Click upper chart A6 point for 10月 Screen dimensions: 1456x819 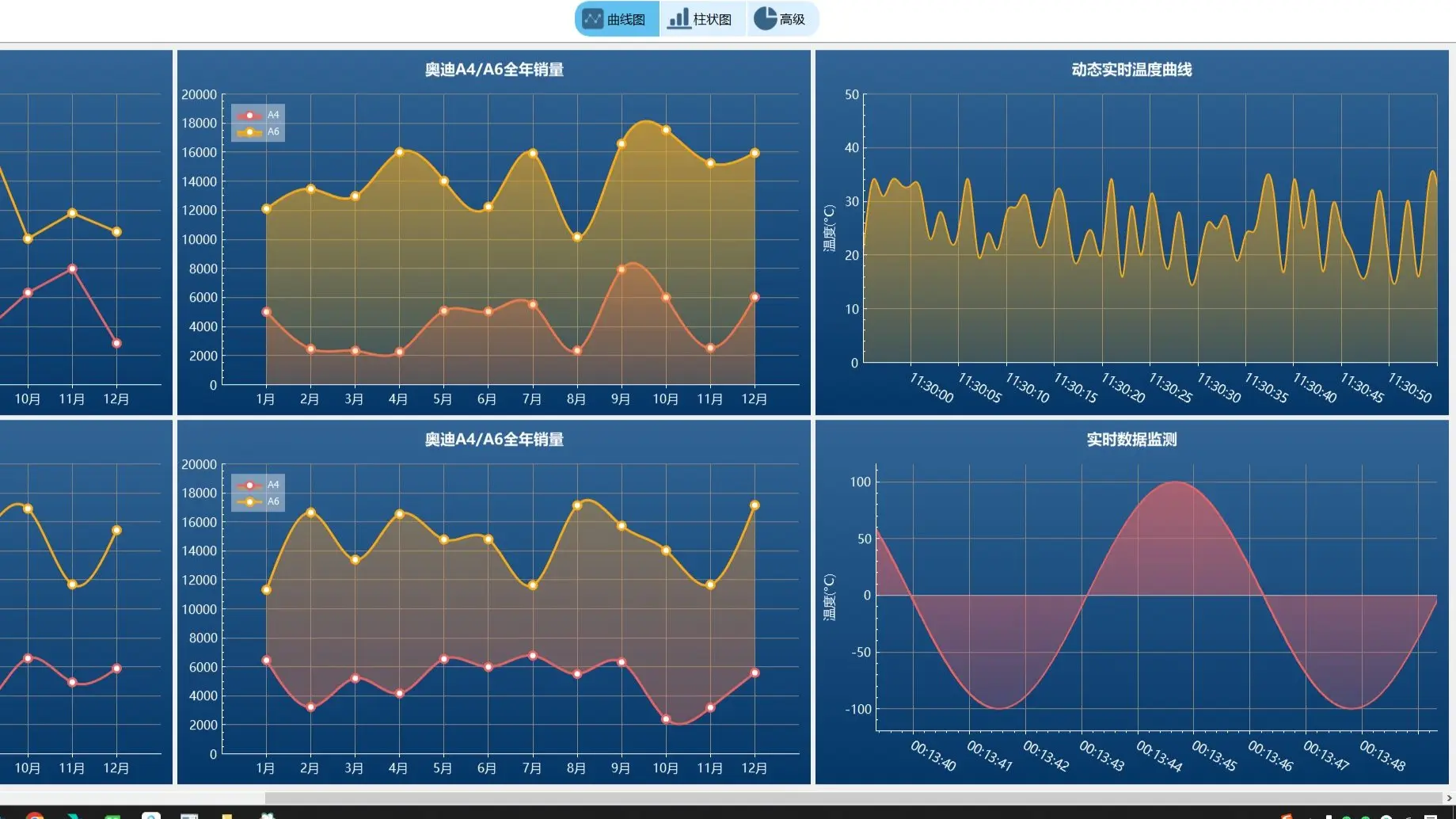coord(666,130)
